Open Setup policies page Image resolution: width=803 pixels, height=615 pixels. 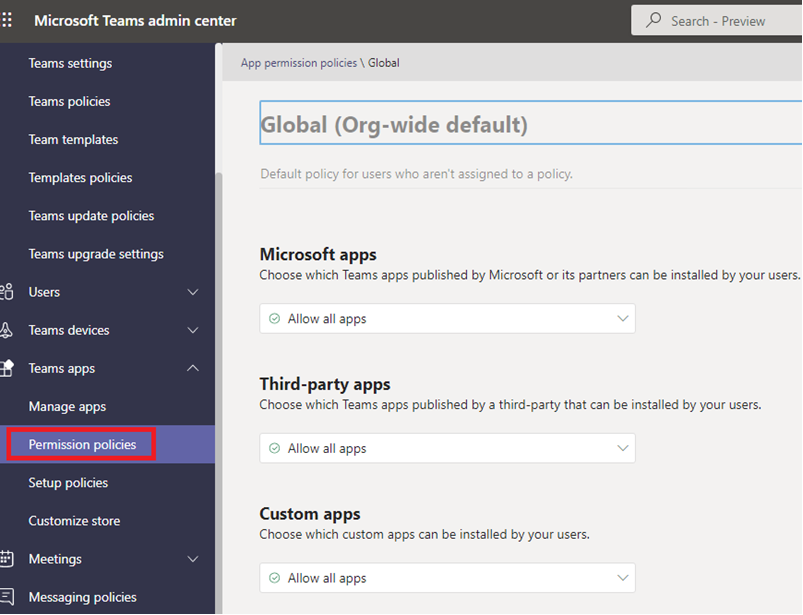[x=68, y=483]
